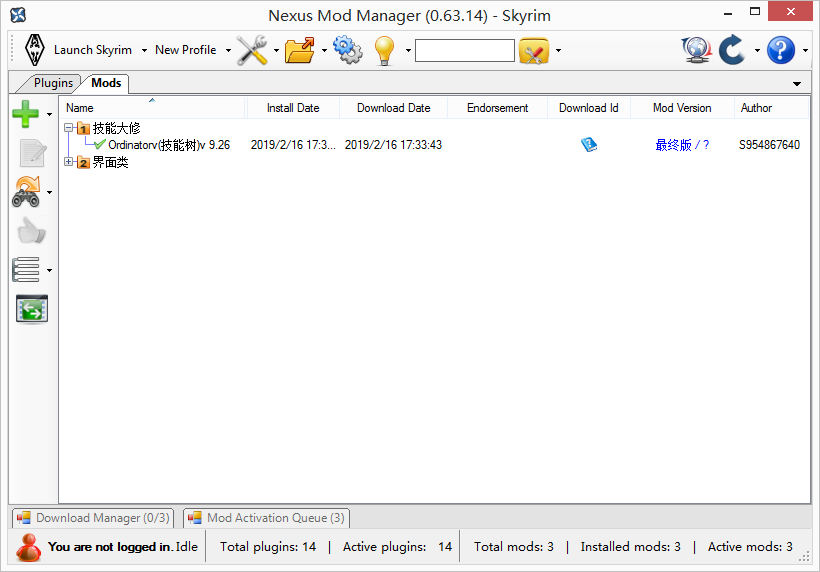Sort mods by Install Date column
Screen dimensions: 820x572
pyautogui.click(x=293, y=108)
